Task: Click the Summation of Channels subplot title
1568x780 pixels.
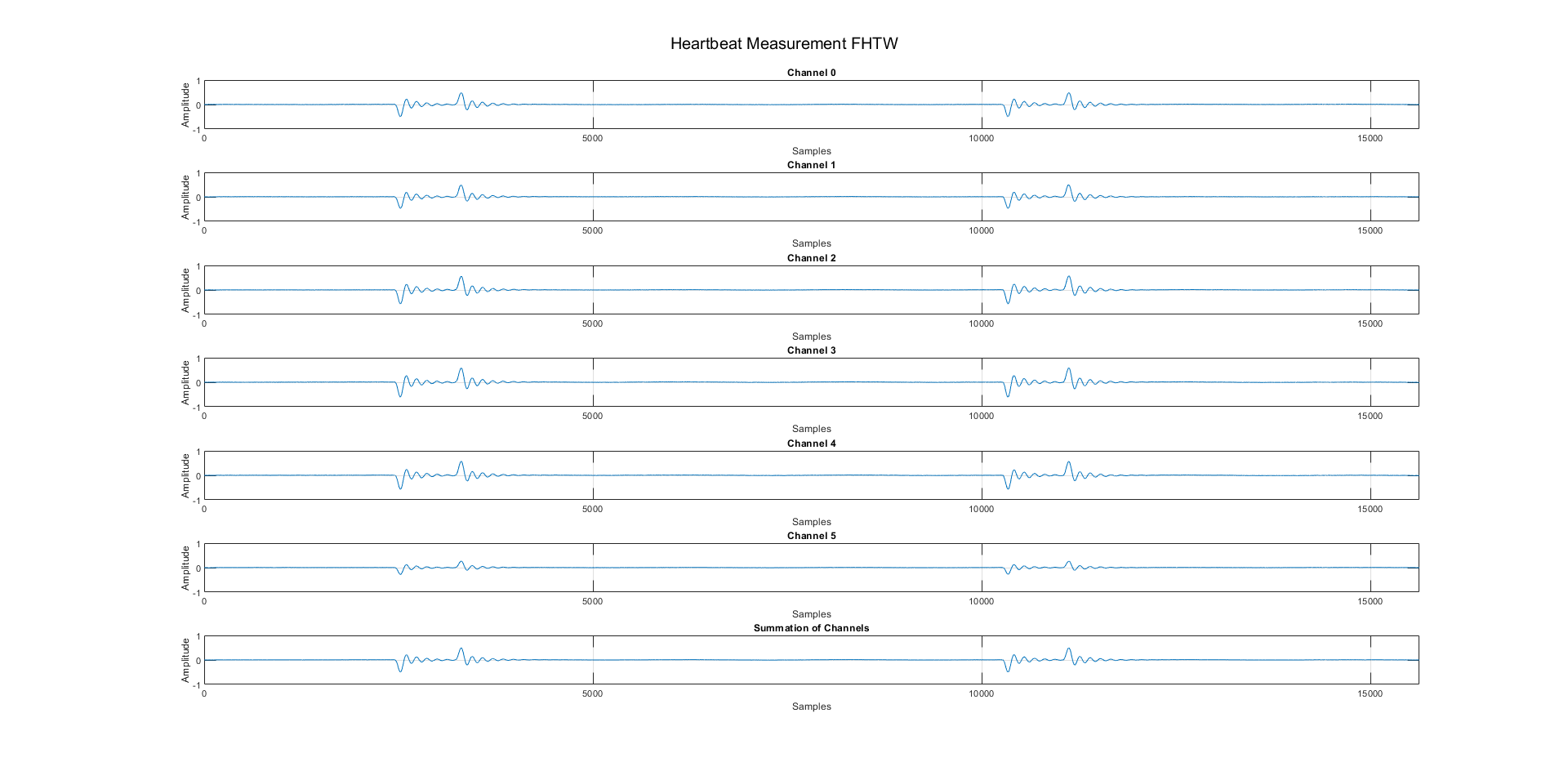Action: [x=811, y=628]
